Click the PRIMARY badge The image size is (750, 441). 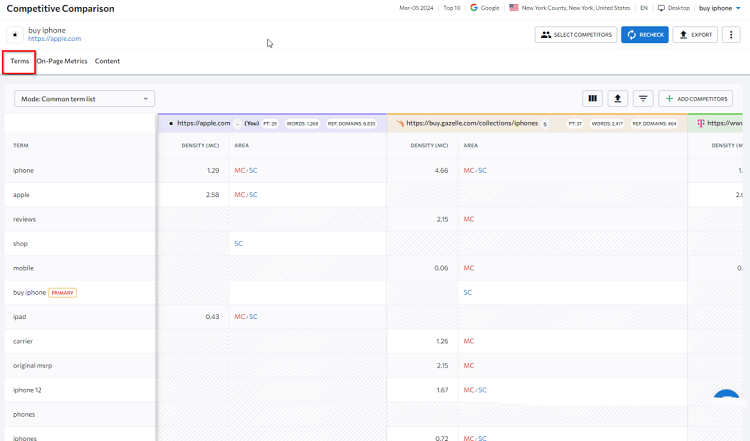click(x=62, y=293)
